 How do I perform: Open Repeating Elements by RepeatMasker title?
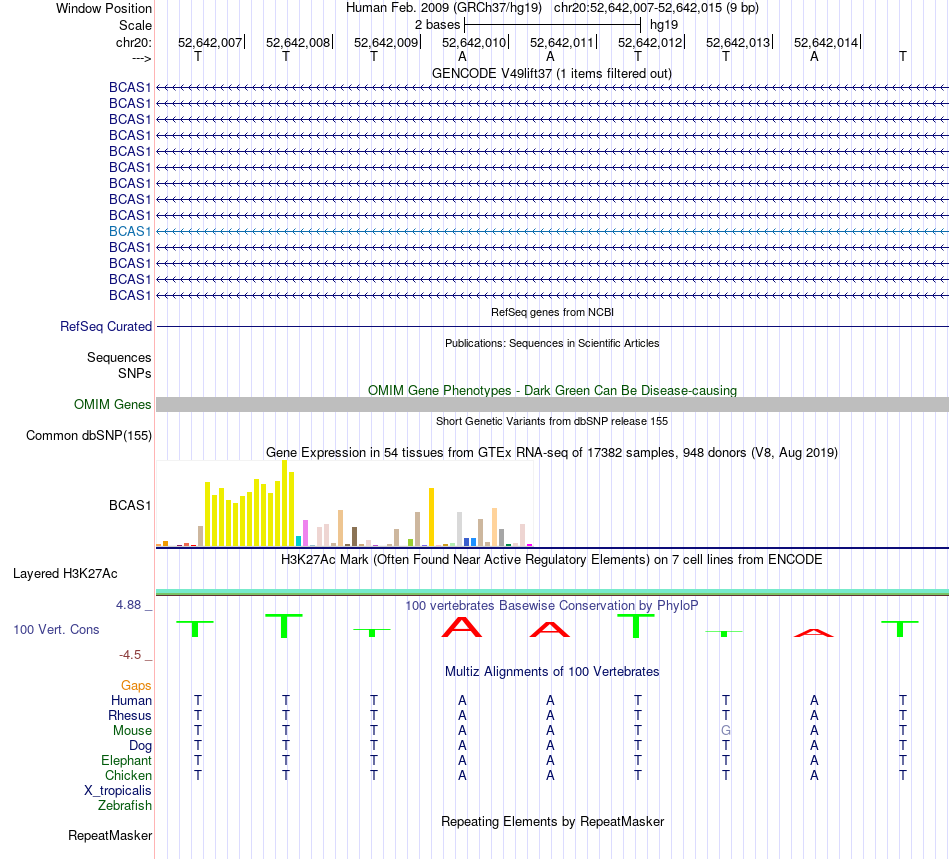click(x=552, y=821)
